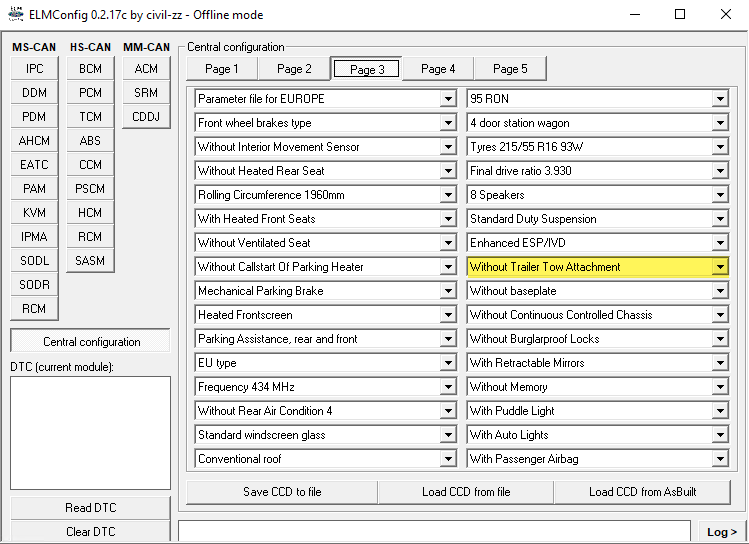Screen dimensions: 749x544
Task: Click the IPC module button
Action: (x=35, y=69)
